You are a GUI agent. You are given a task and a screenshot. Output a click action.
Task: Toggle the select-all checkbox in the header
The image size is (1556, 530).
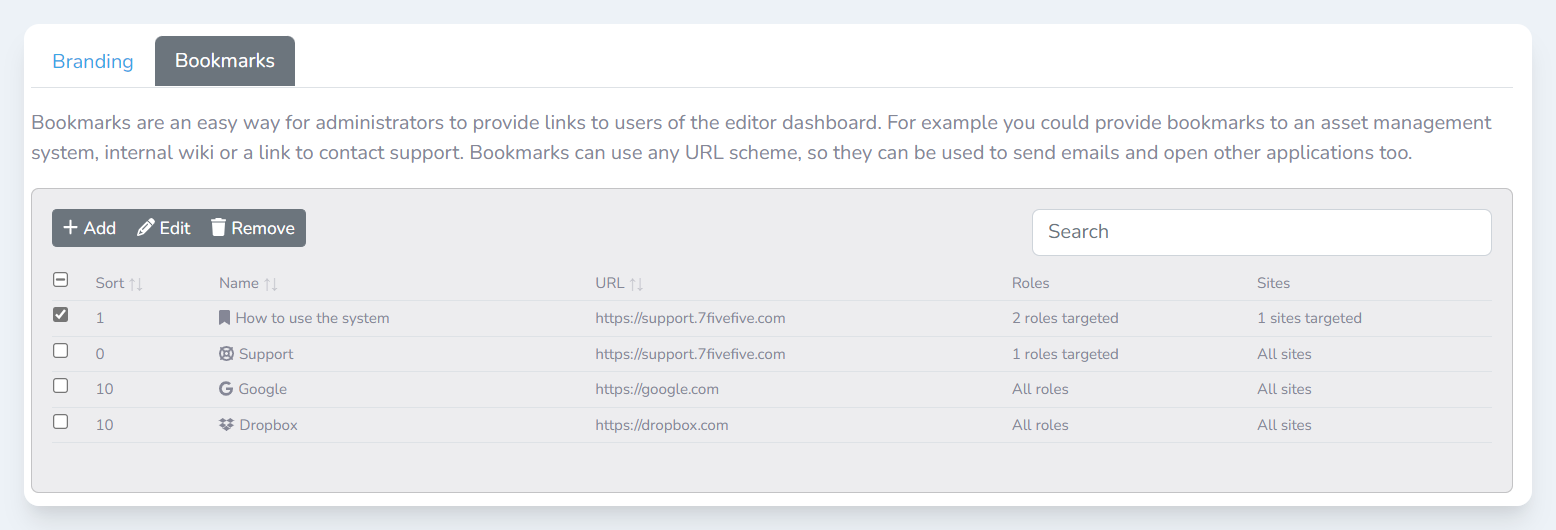tap(60, 280)
